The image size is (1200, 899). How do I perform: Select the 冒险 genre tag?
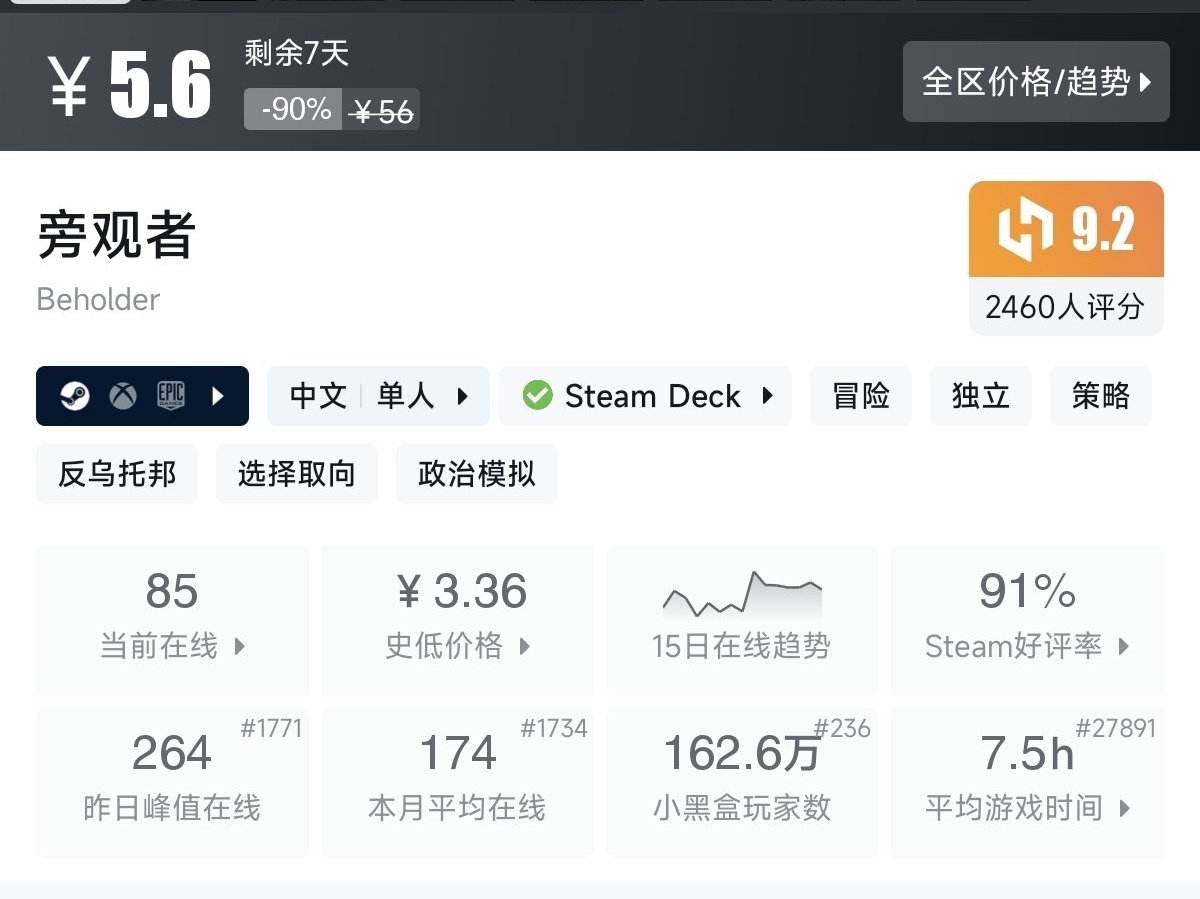point(861,396)
